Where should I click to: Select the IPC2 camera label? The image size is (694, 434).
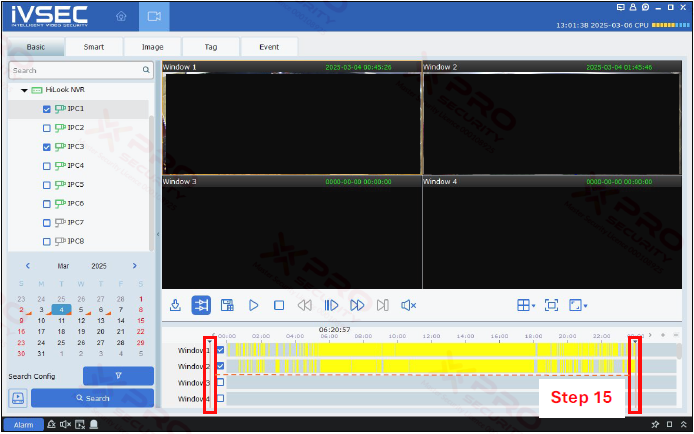pos(76,127)
